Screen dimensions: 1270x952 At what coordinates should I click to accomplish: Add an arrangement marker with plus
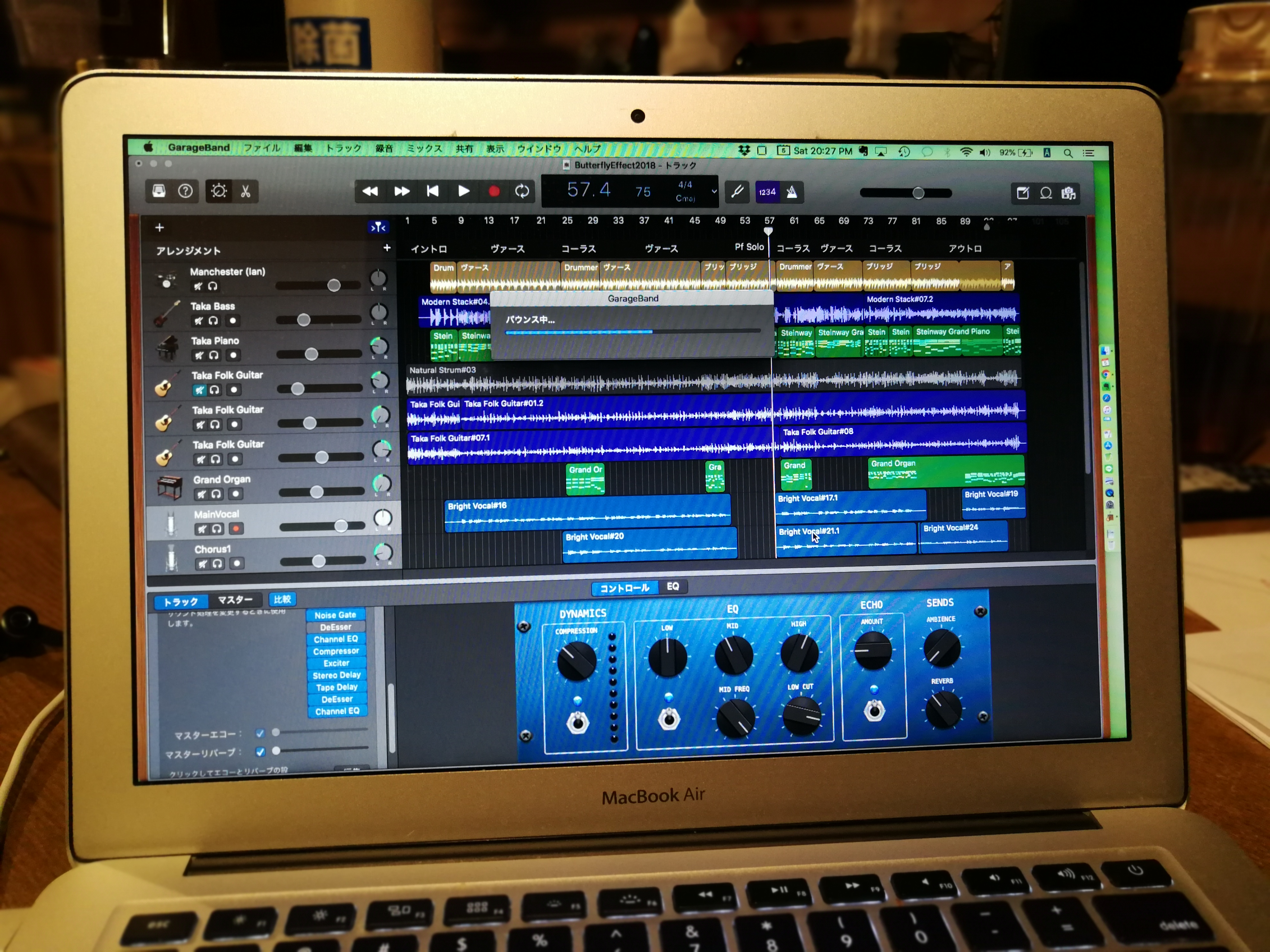click(x=387, y=248)
